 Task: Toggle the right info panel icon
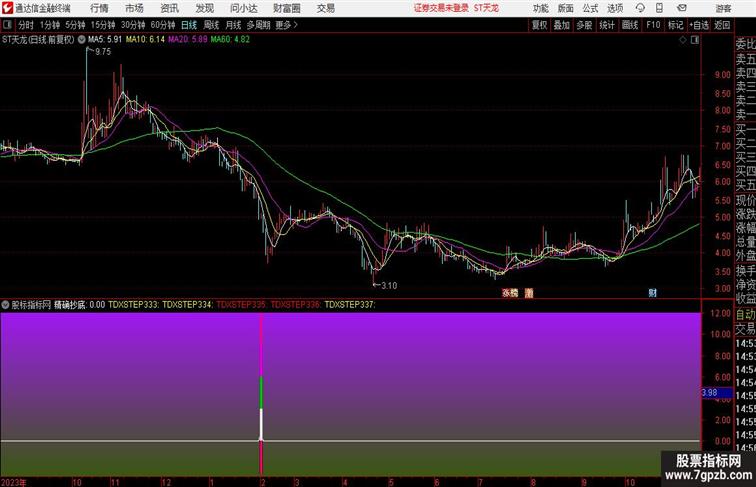point(695,40)
